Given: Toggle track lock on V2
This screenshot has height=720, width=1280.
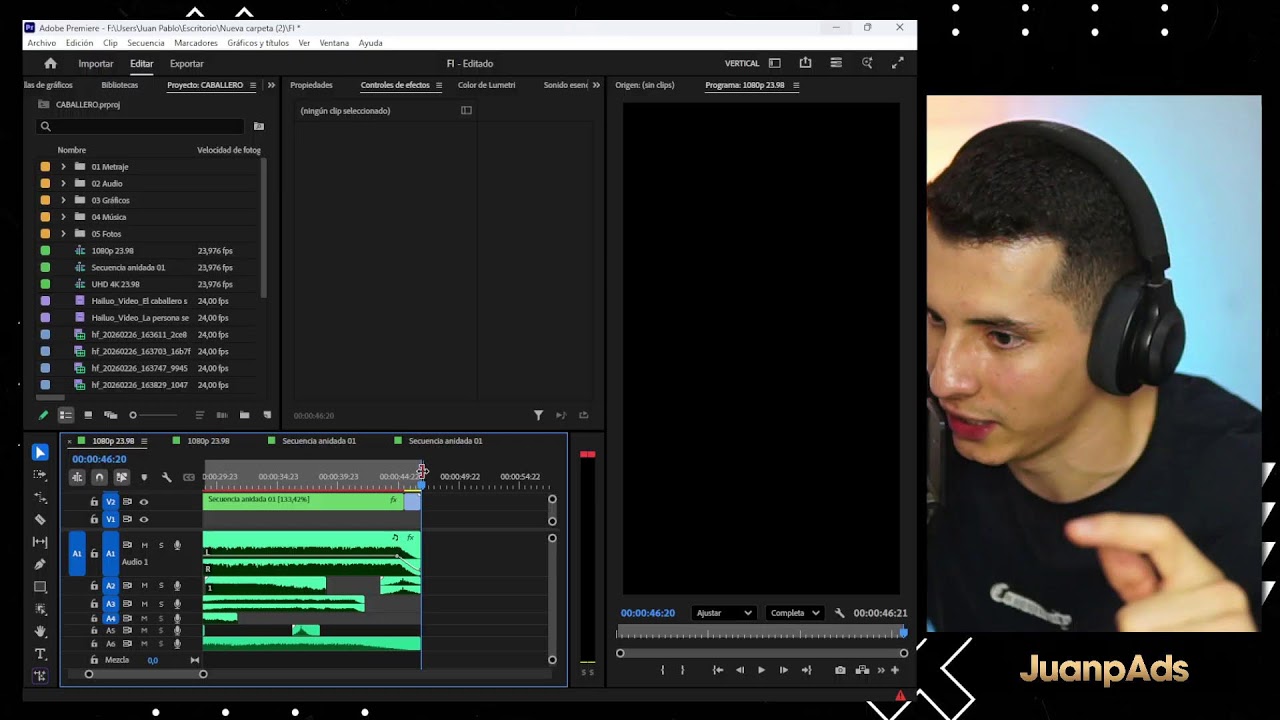Looking at the screenshot, I should tap(94, 502).
